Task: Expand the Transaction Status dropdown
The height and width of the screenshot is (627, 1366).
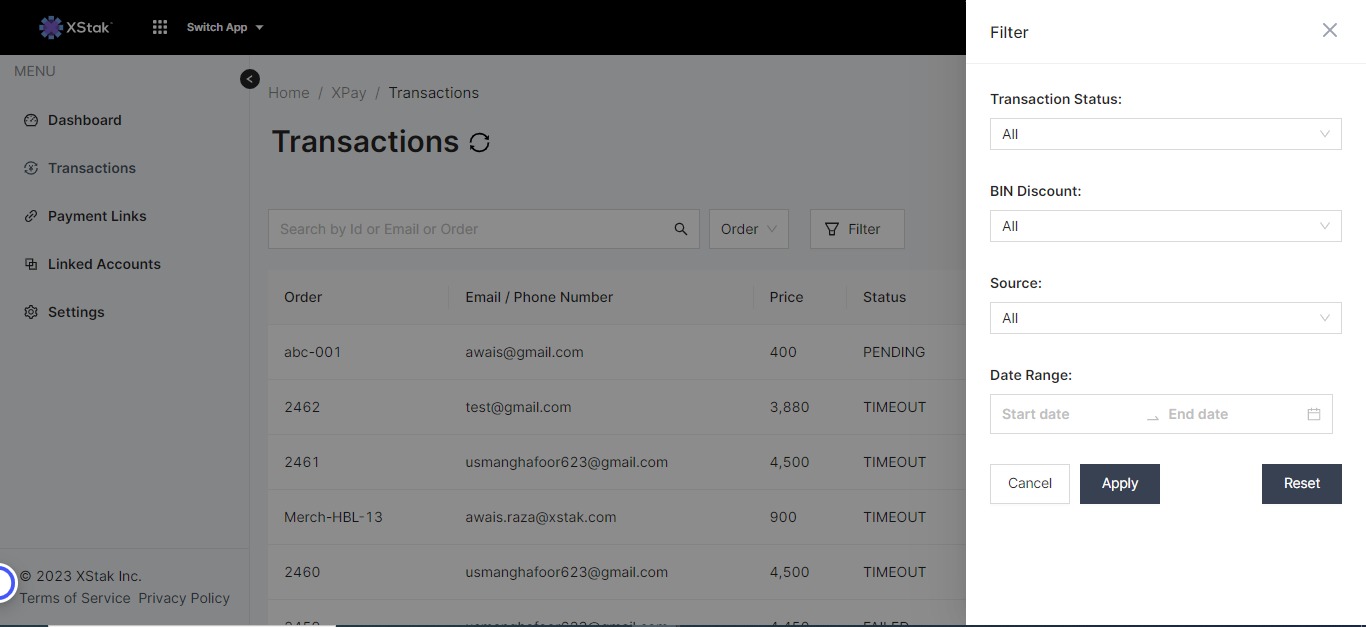Action: pos(1165,134)
